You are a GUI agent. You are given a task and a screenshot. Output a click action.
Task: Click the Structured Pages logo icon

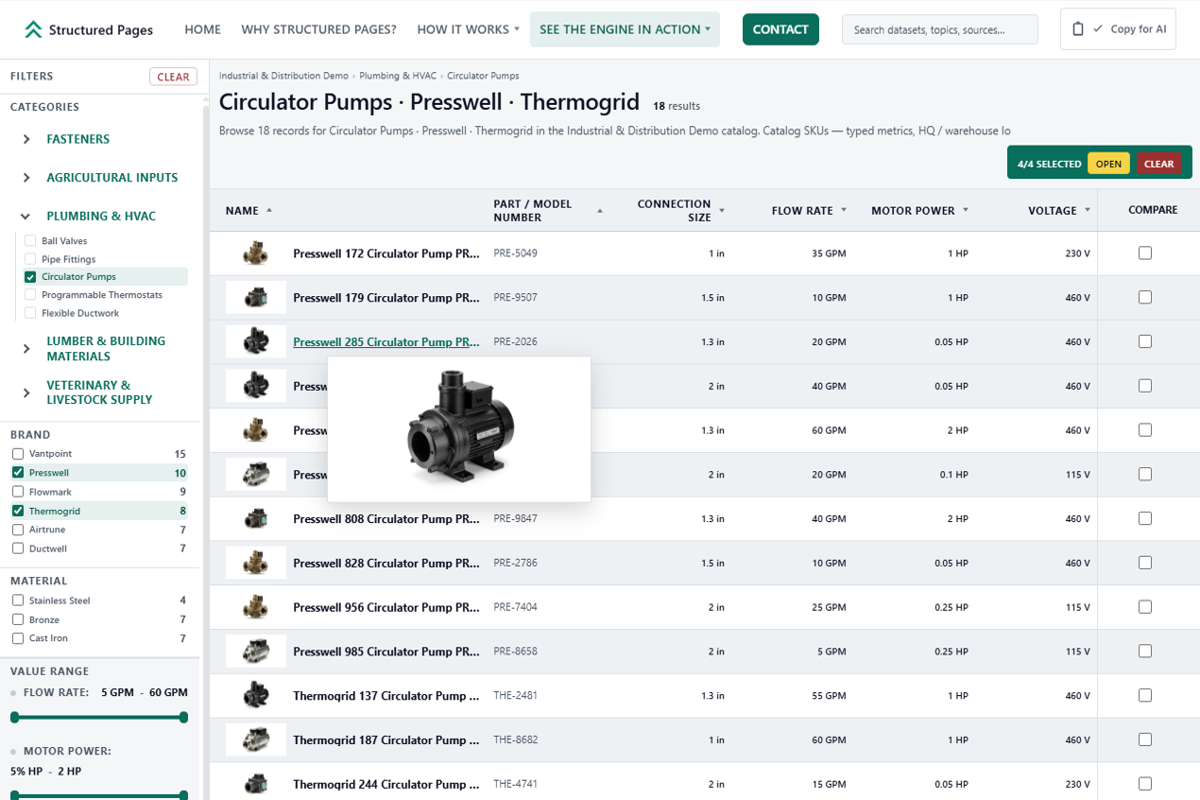pyautogui.click(x=34, y=29)
